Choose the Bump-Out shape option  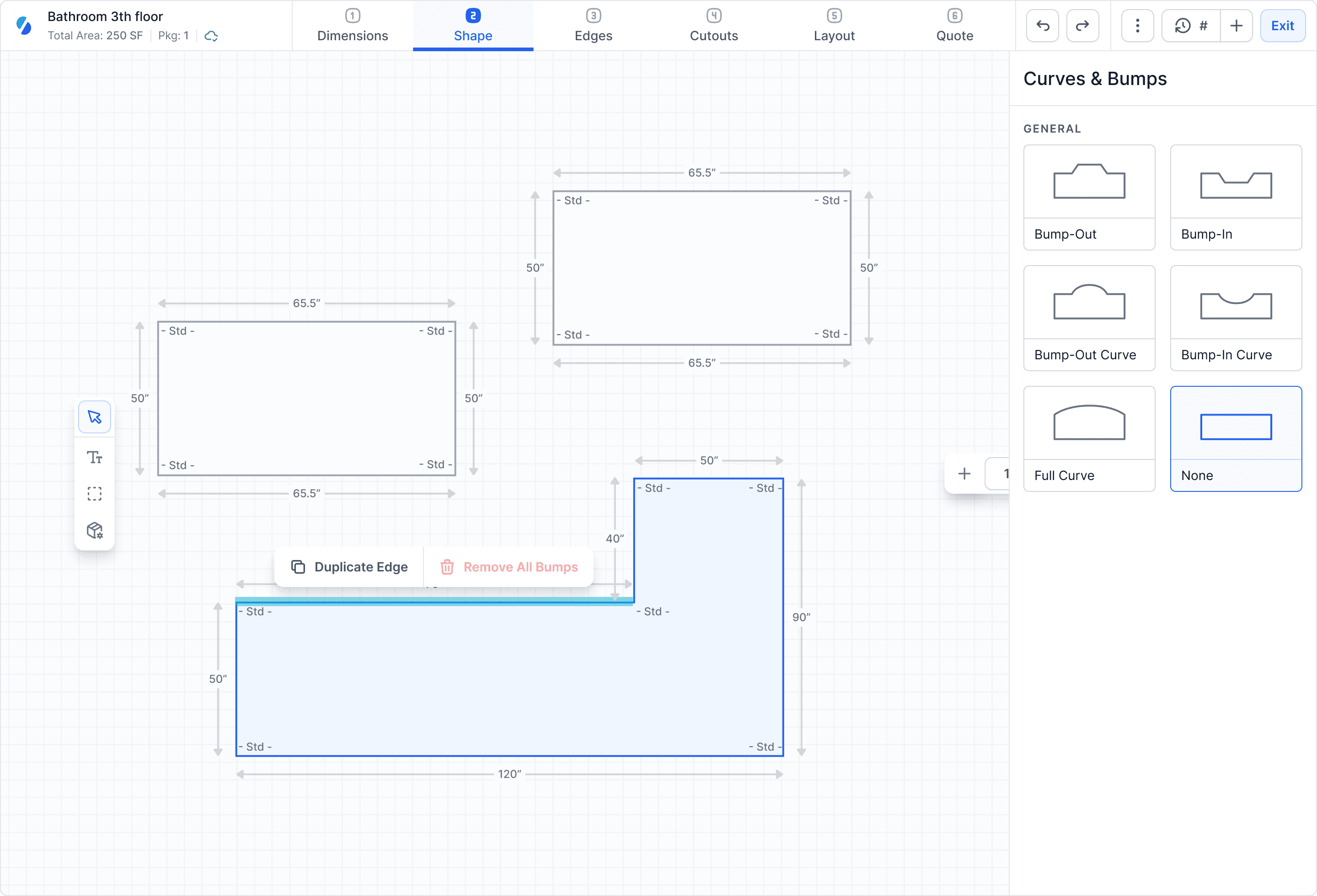pyautogui.click(x=1089, y=197)
